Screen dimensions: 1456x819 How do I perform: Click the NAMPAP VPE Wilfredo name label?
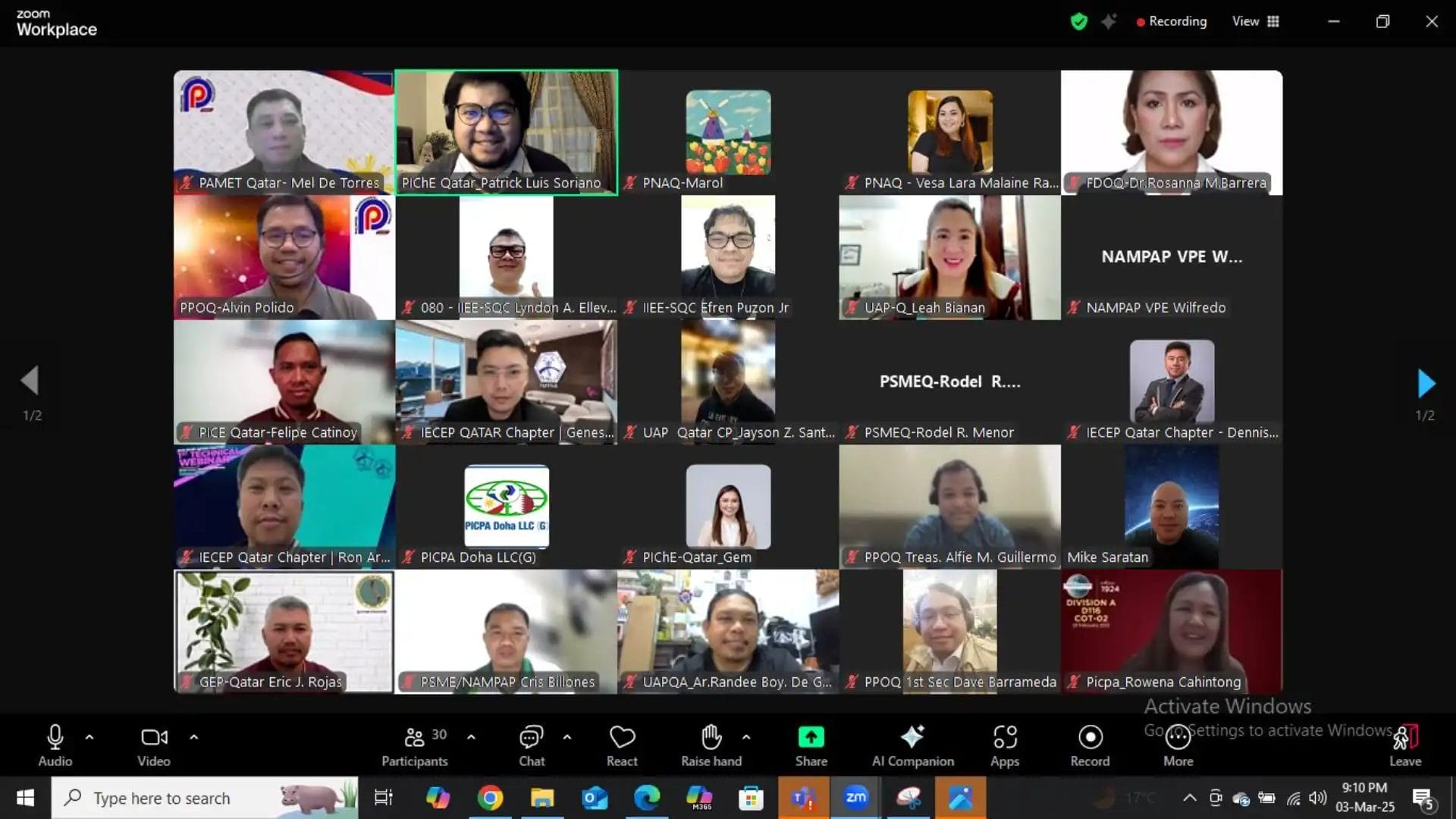click(1156, 308)
